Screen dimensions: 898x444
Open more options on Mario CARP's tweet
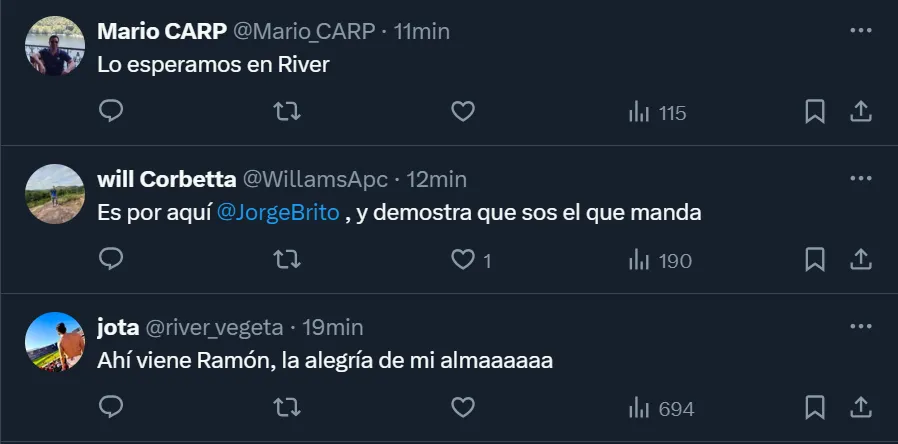(860, 31)
